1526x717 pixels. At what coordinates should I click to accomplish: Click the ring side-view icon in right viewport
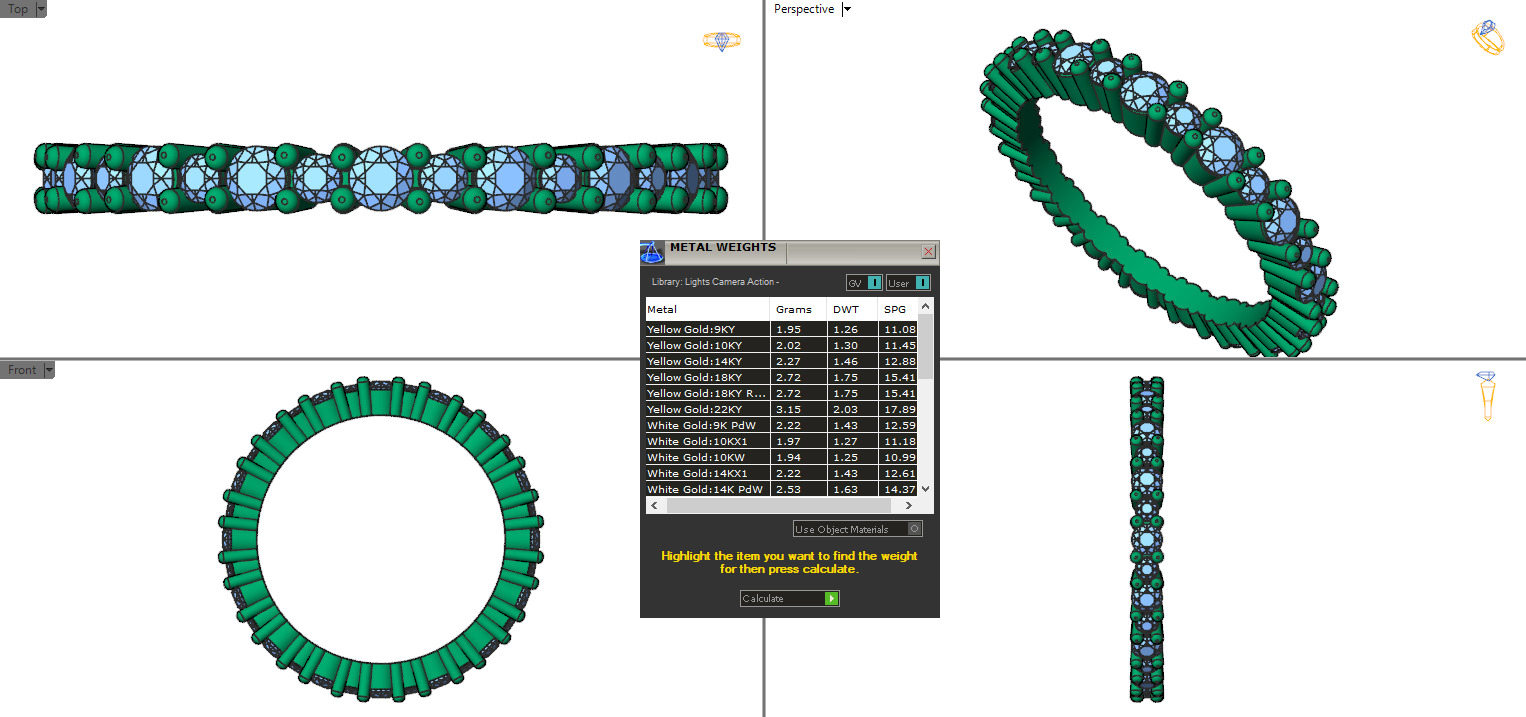click(x=1486, y=395)
